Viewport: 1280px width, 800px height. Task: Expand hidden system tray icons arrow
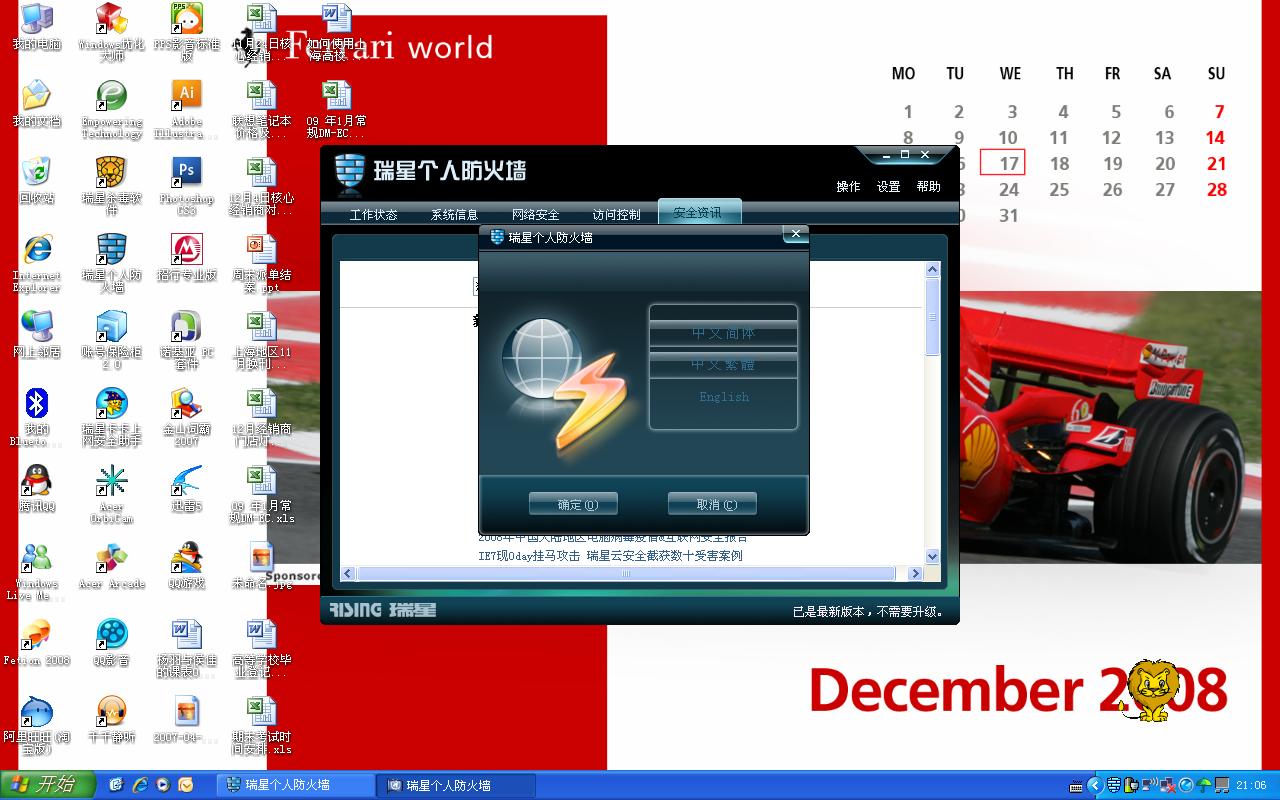1094,785
